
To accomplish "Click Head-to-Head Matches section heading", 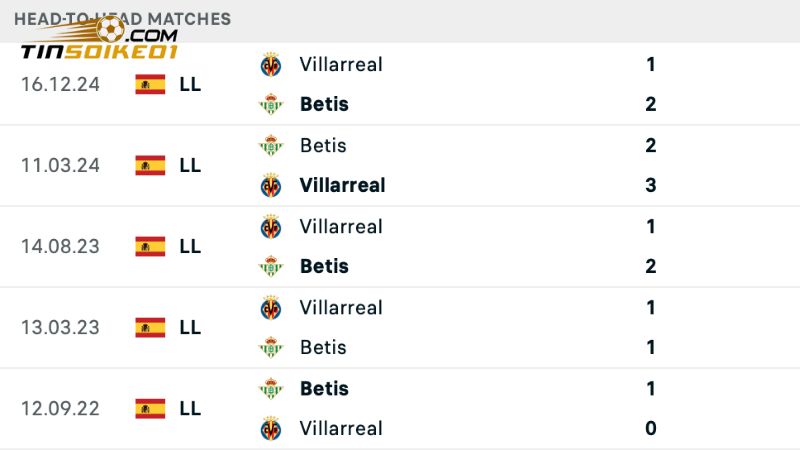I will pos(122,19).
